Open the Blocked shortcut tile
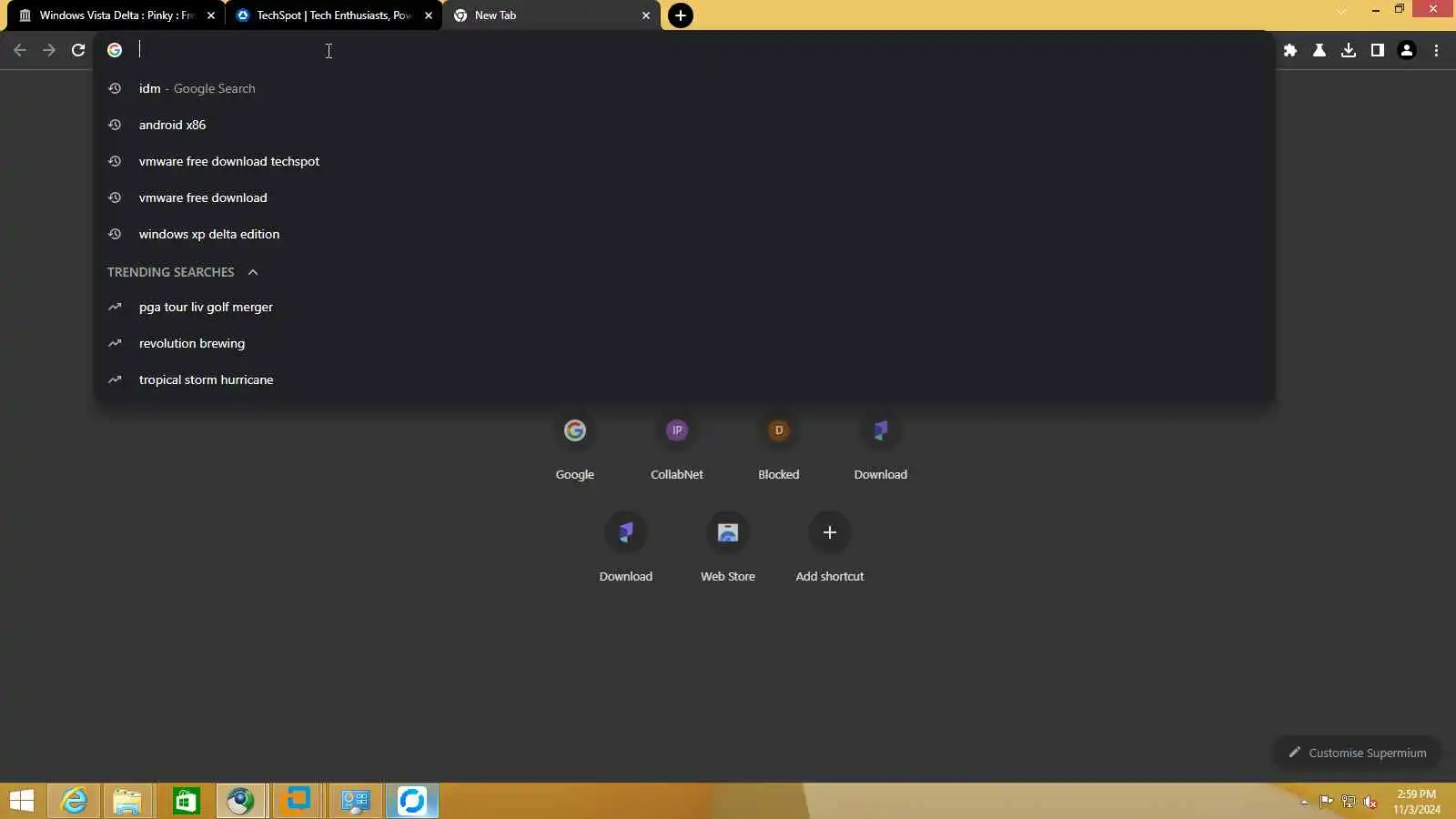The image size is (1456, 819). pos(779,446)
